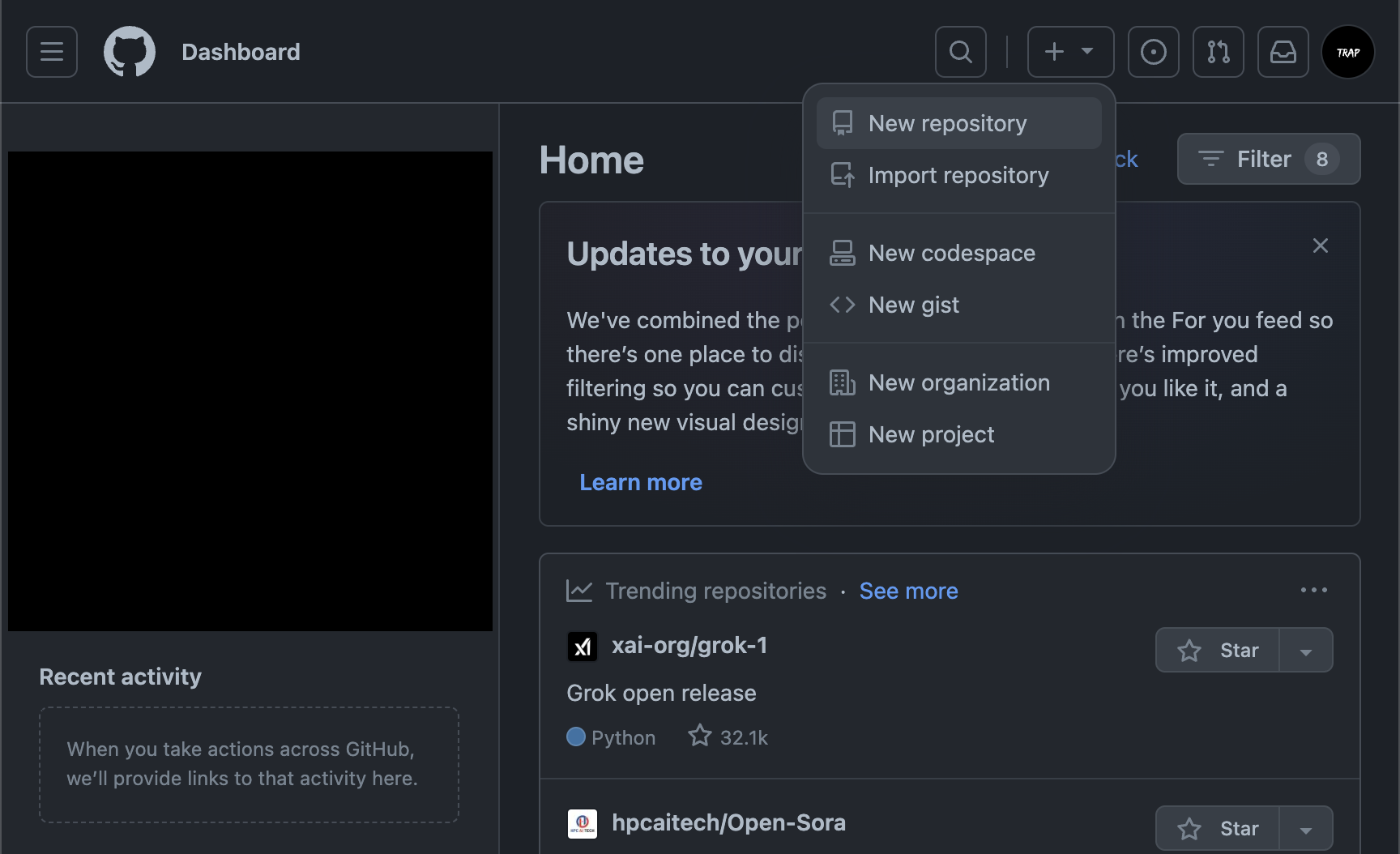Click the GitHub Octocat logo

click(130, 52)
